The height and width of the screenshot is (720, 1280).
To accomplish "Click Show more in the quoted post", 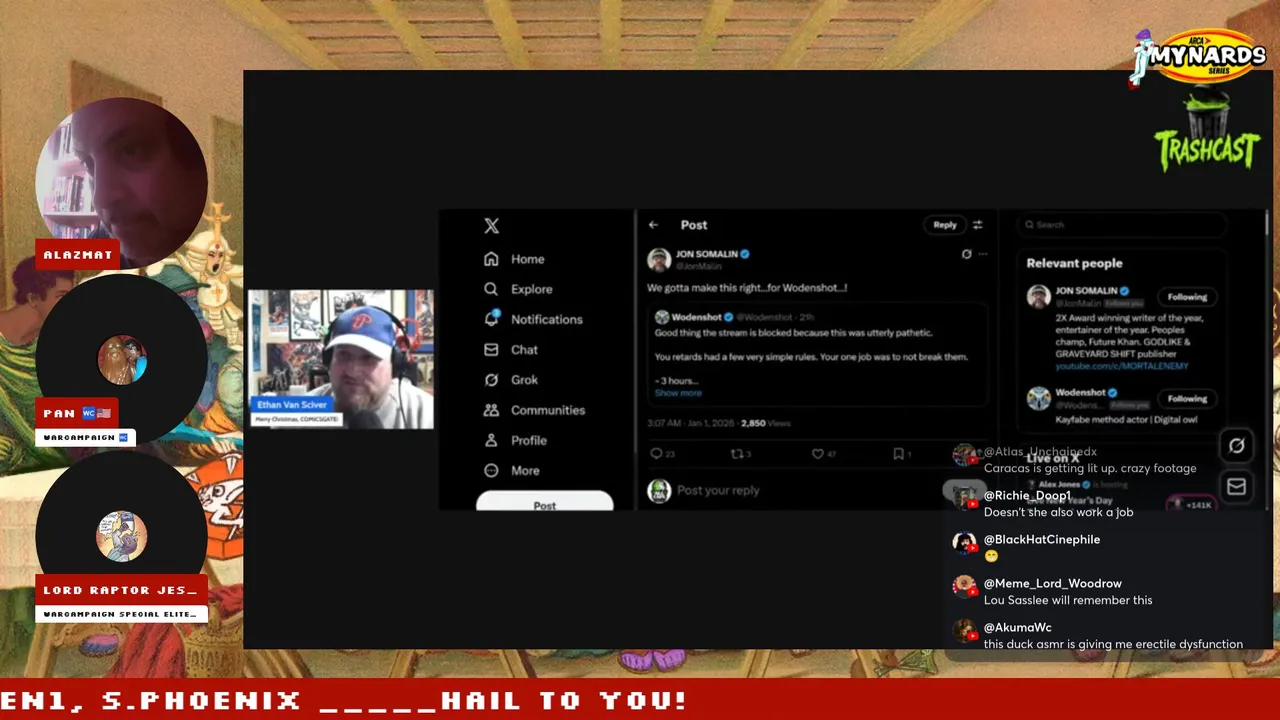I will [x=678, y=393].
